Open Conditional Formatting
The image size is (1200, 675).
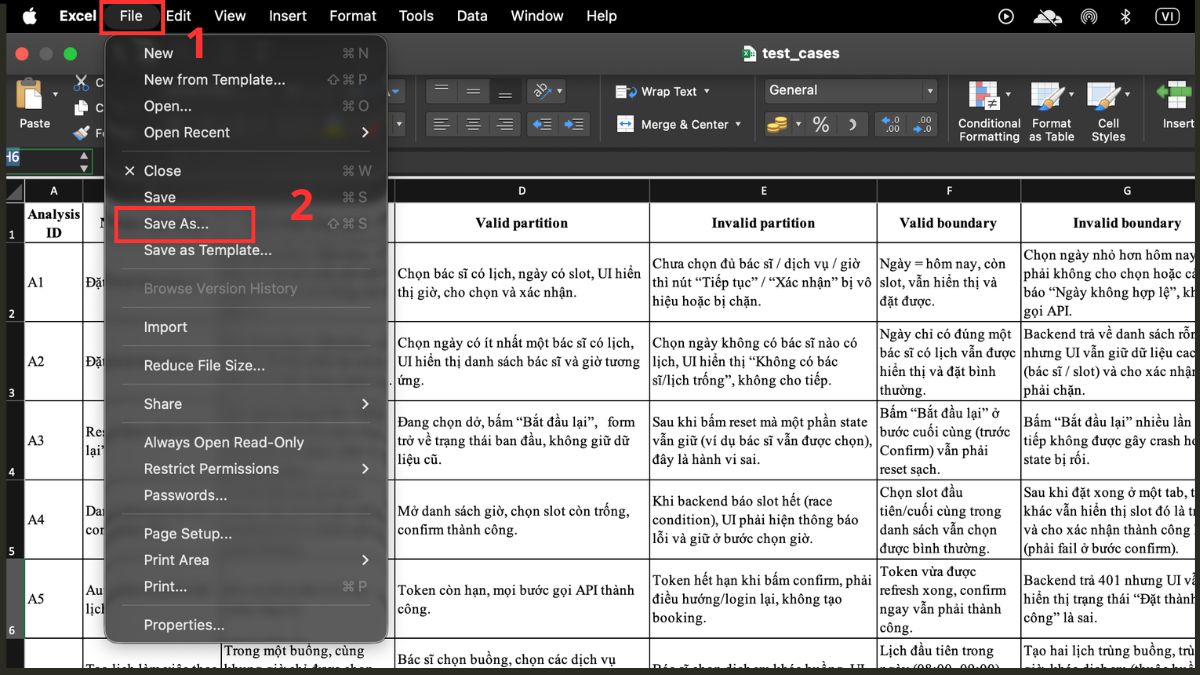989,111
